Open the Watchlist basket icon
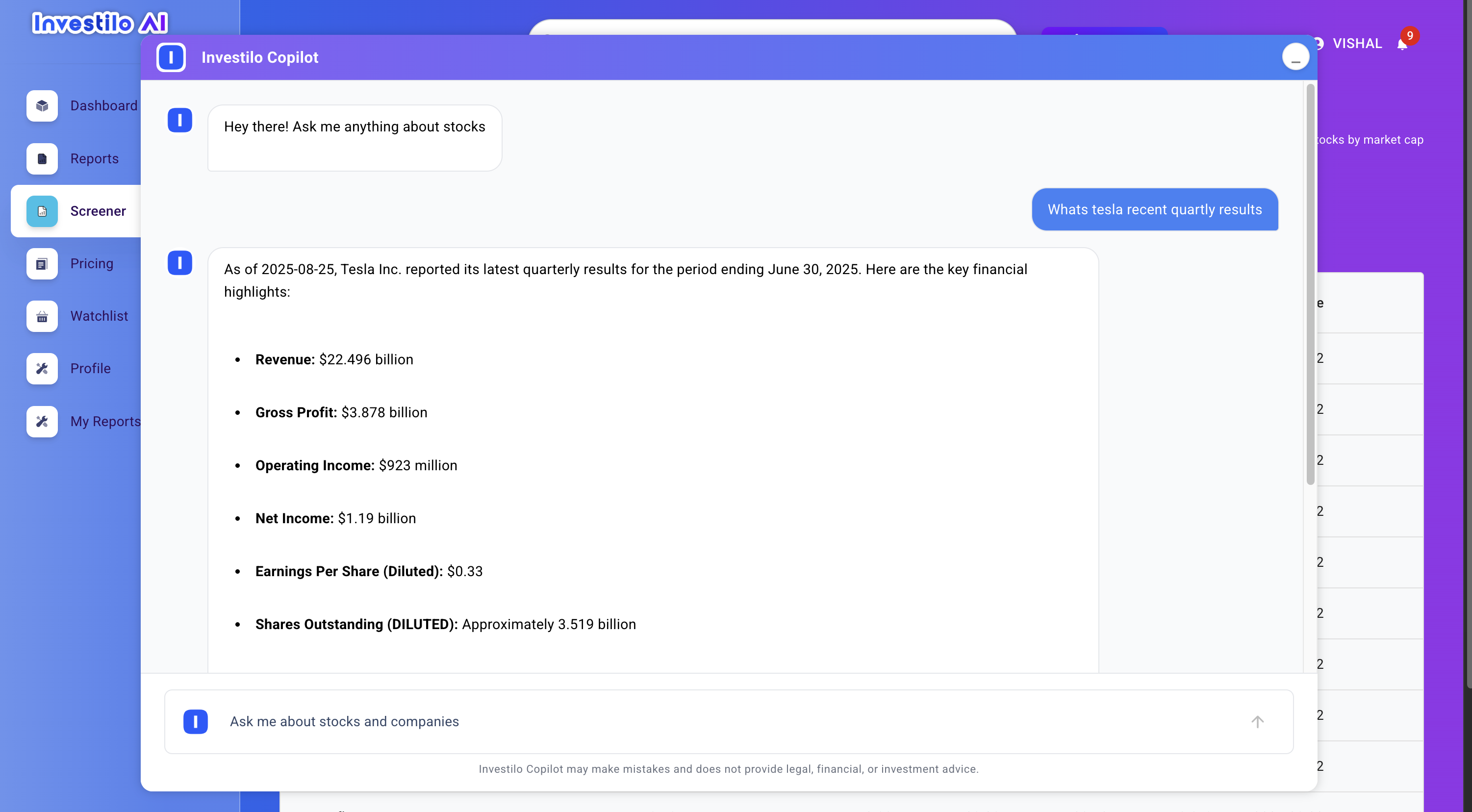1472x812 pixels. click(42, 316)
